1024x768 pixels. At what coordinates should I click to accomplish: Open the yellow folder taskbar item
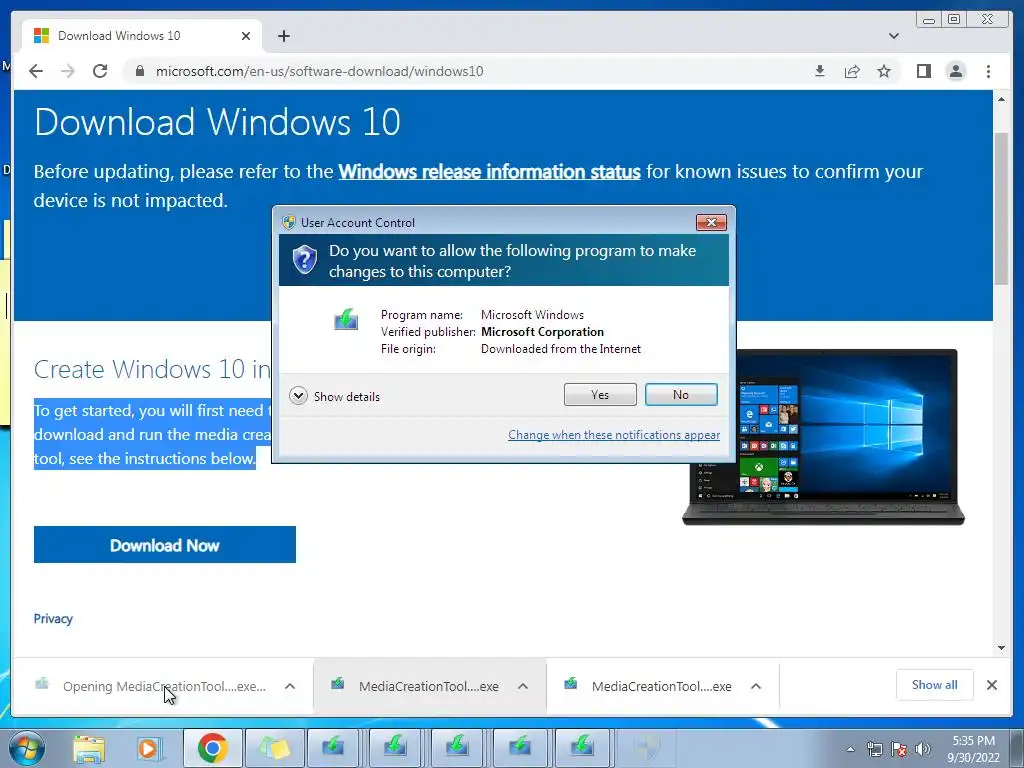click(x=274, y=748)
